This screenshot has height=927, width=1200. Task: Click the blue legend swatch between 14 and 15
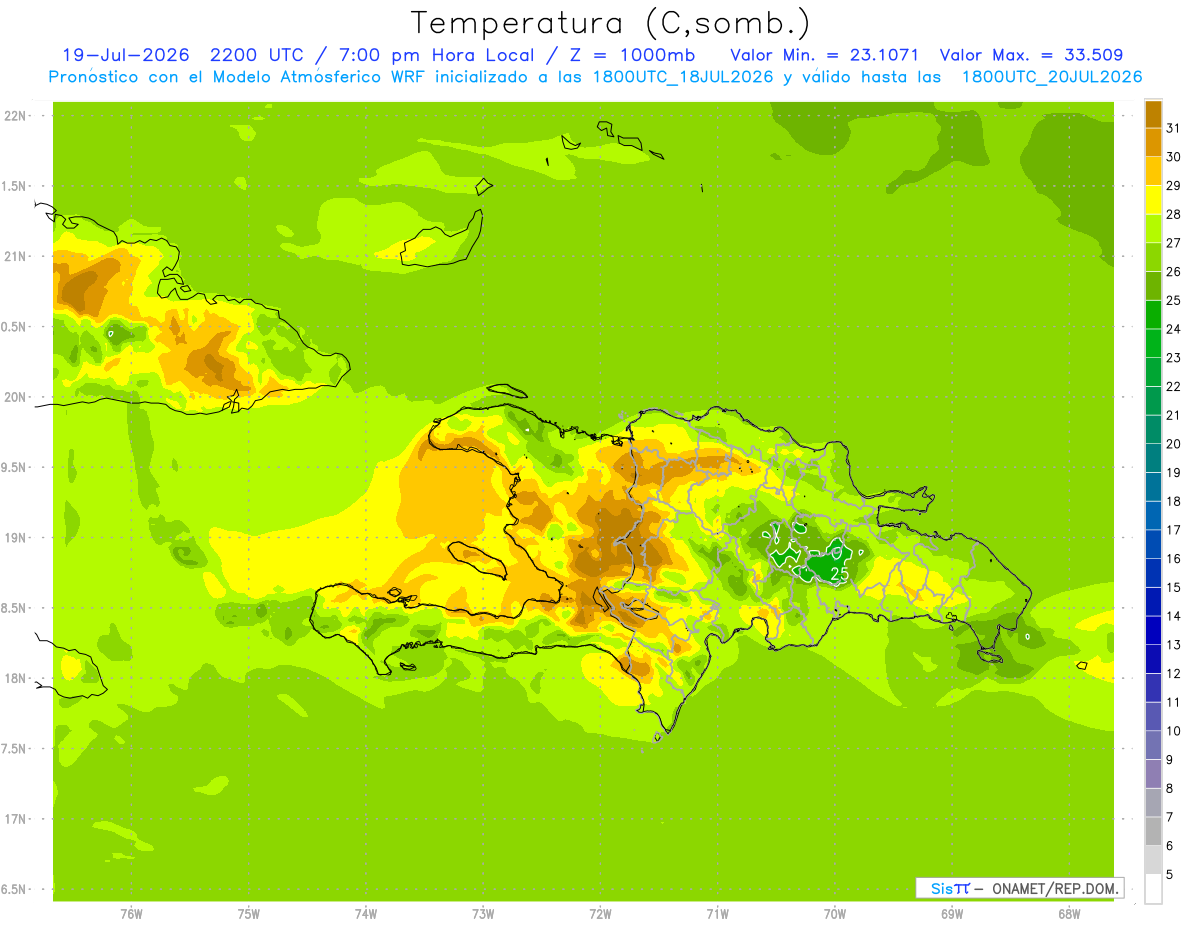[x=1153, y=601]
